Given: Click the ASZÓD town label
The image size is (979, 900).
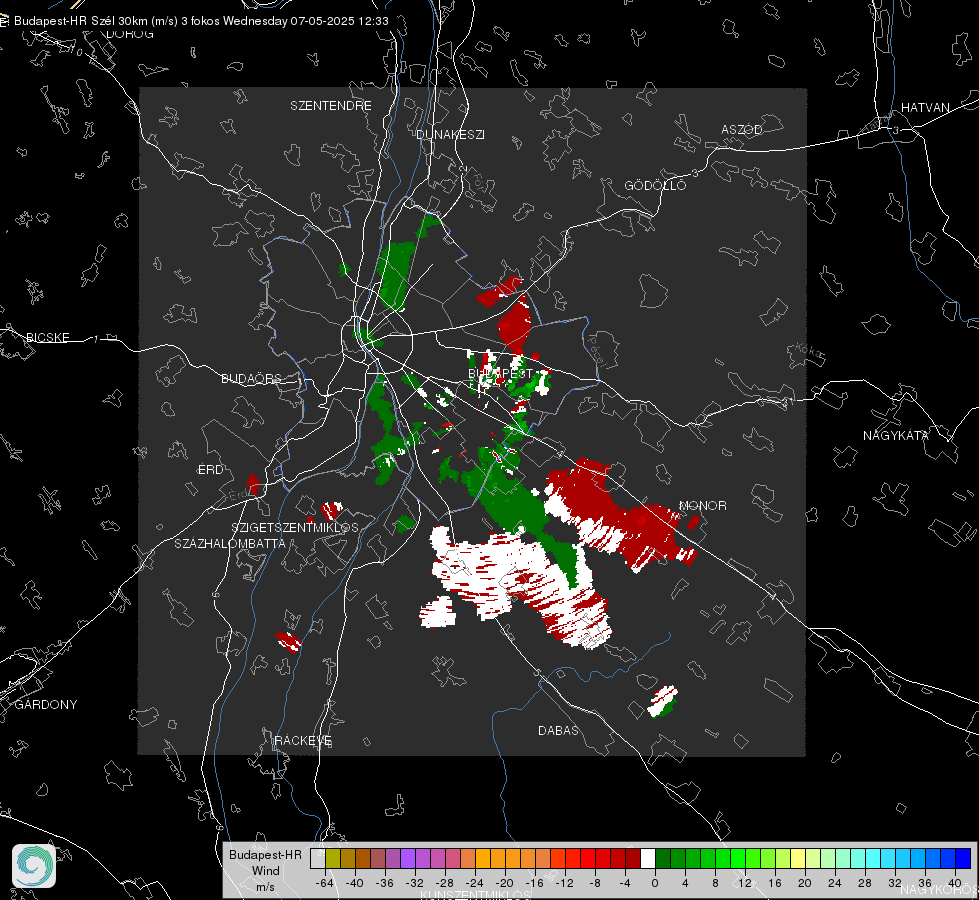Looking at the screenshot, I should click(742, 129).
